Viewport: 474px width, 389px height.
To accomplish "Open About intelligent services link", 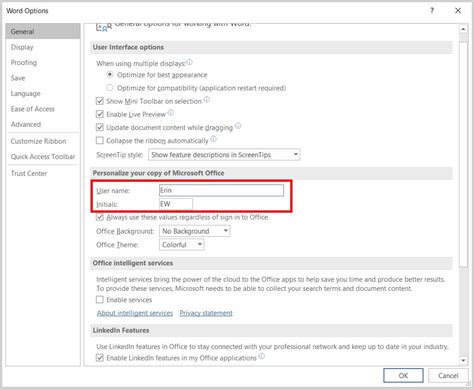I will [135, 313].
